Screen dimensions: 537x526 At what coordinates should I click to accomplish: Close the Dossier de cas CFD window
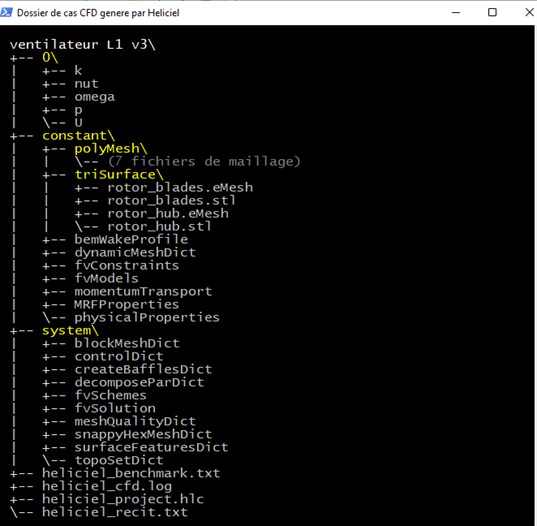click(529, 13)
